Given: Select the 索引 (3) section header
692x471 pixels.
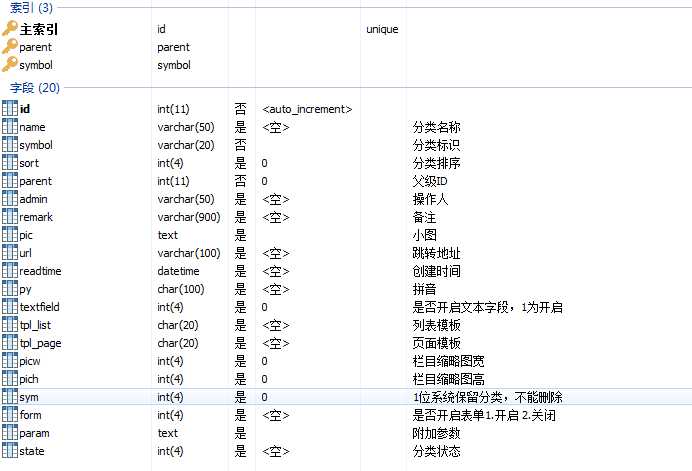Looking at the screenshot, I should (31, 8).
